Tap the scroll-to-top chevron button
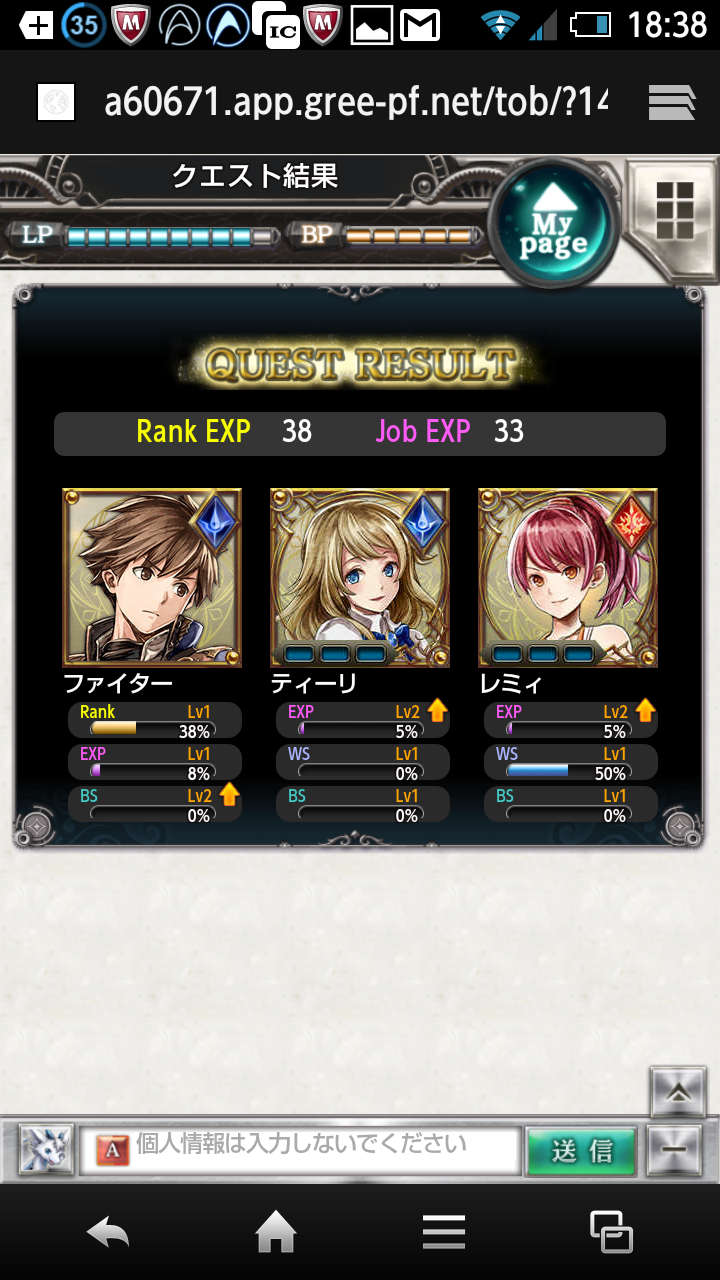 point(678,1093)
